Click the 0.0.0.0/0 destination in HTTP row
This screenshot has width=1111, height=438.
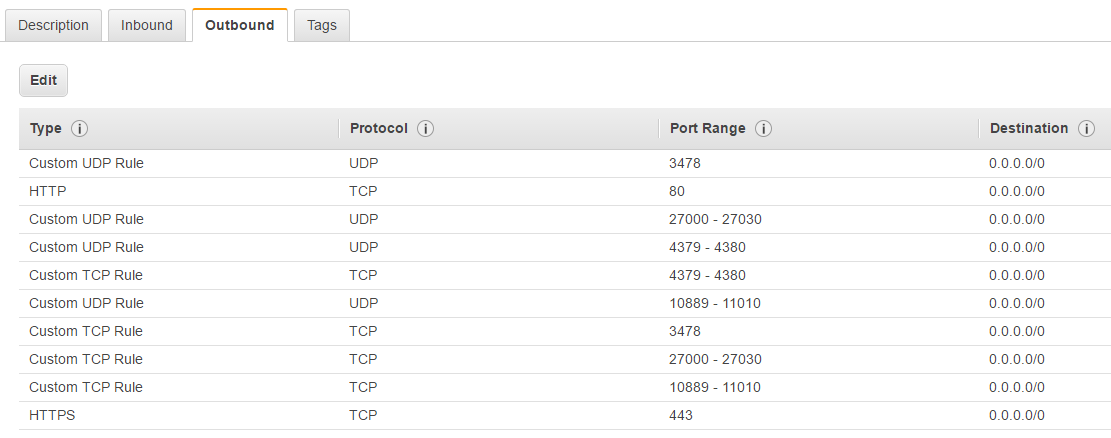coord(1016,191)
